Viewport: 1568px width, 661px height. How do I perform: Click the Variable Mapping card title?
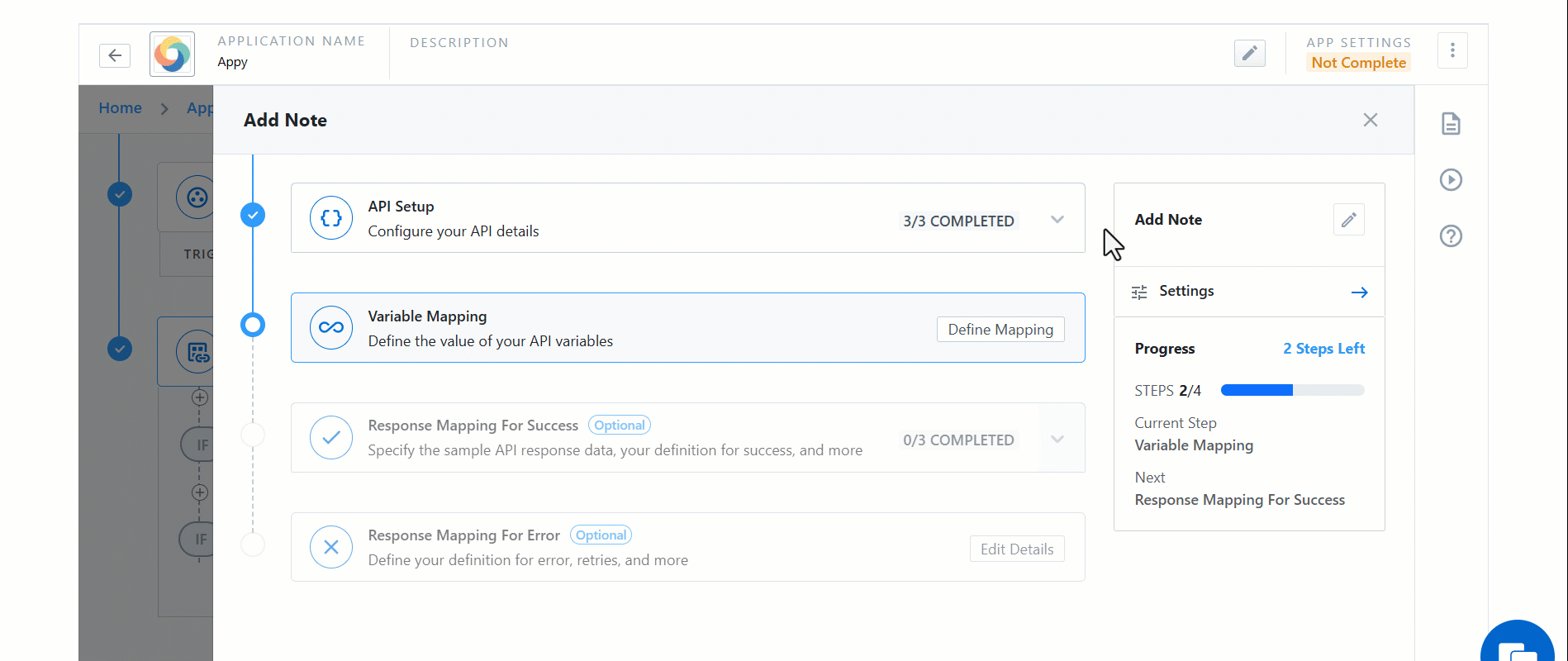pos(427,316)
